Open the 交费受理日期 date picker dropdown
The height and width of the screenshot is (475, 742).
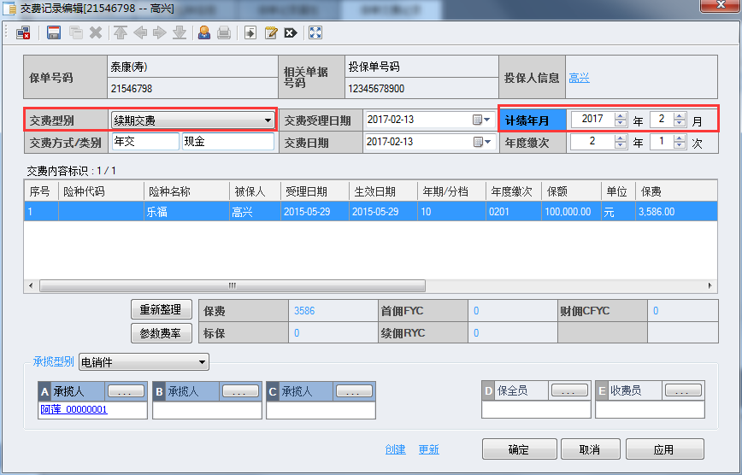pos(487,120)
